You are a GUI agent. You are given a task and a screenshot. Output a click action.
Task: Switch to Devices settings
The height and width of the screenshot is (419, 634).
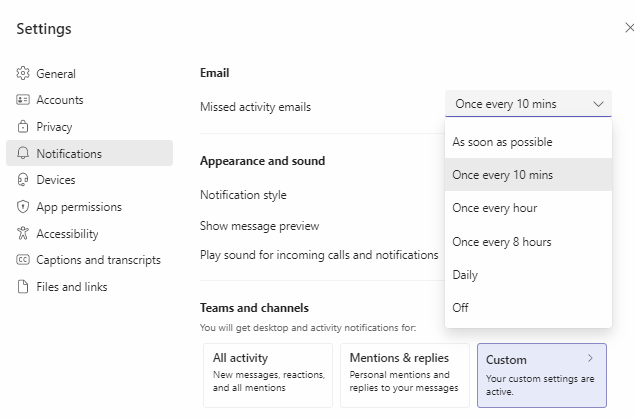point(89,180)
